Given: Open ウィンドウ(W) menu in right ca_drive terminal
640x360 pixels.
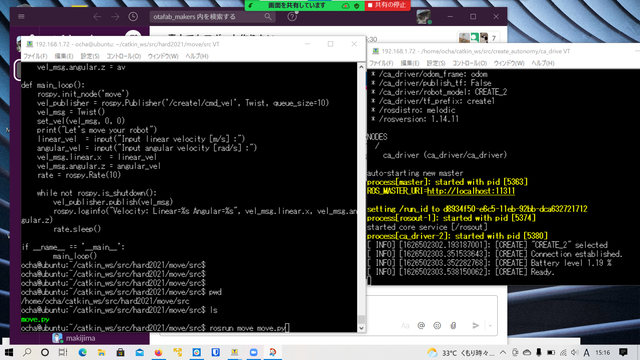Looking at the screenshot, I should [x=509, y=63].
